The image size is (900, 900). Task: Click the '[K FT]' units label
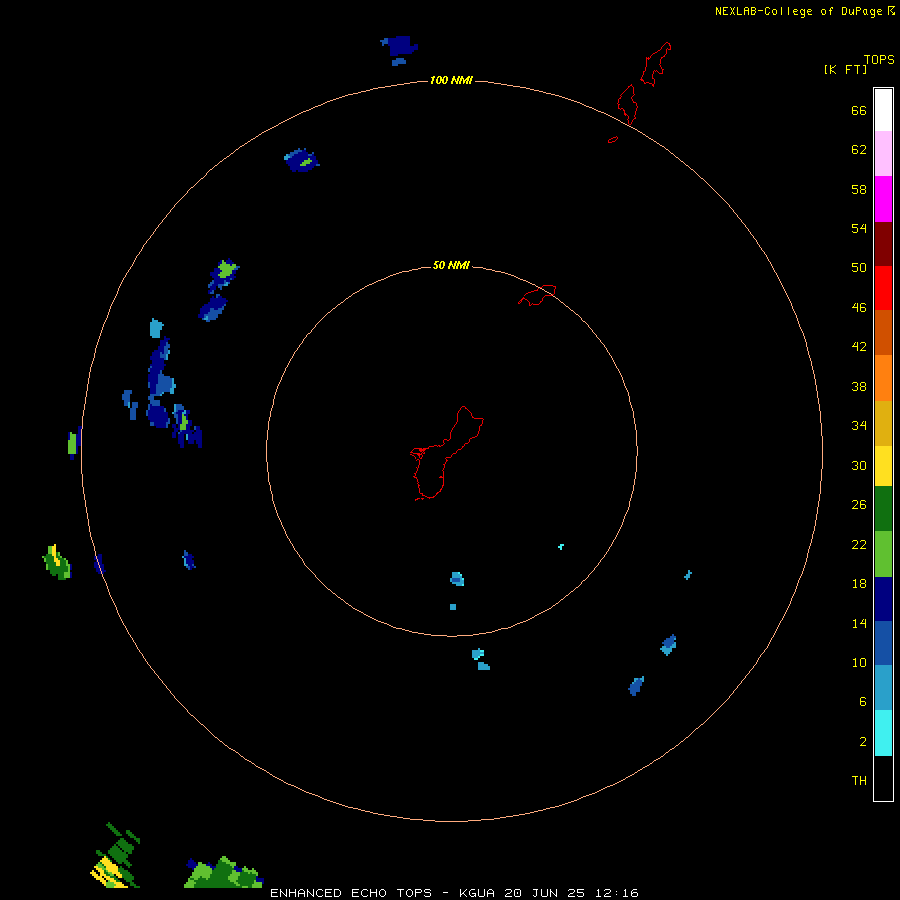pyautogui.click(x=845, y=69)
